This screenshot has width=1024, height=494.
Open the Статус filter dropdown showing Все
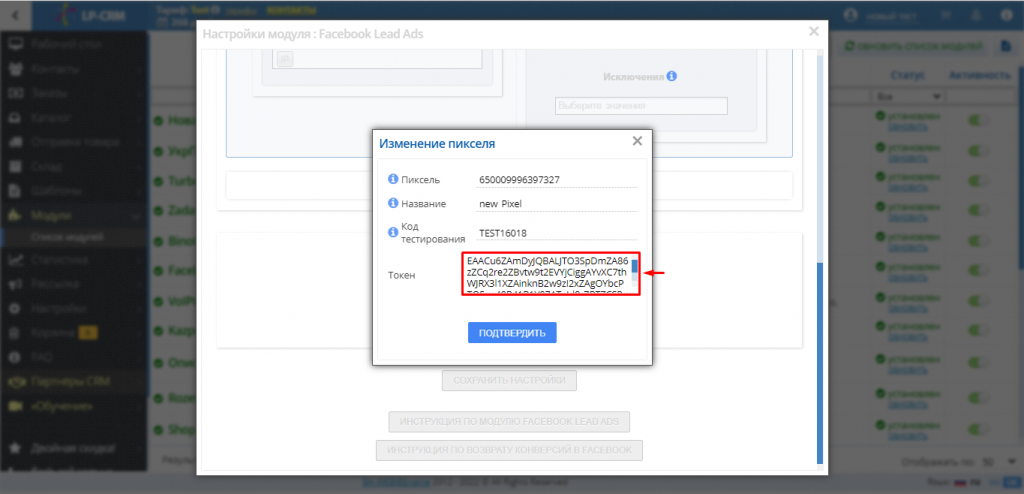[910, 96]
